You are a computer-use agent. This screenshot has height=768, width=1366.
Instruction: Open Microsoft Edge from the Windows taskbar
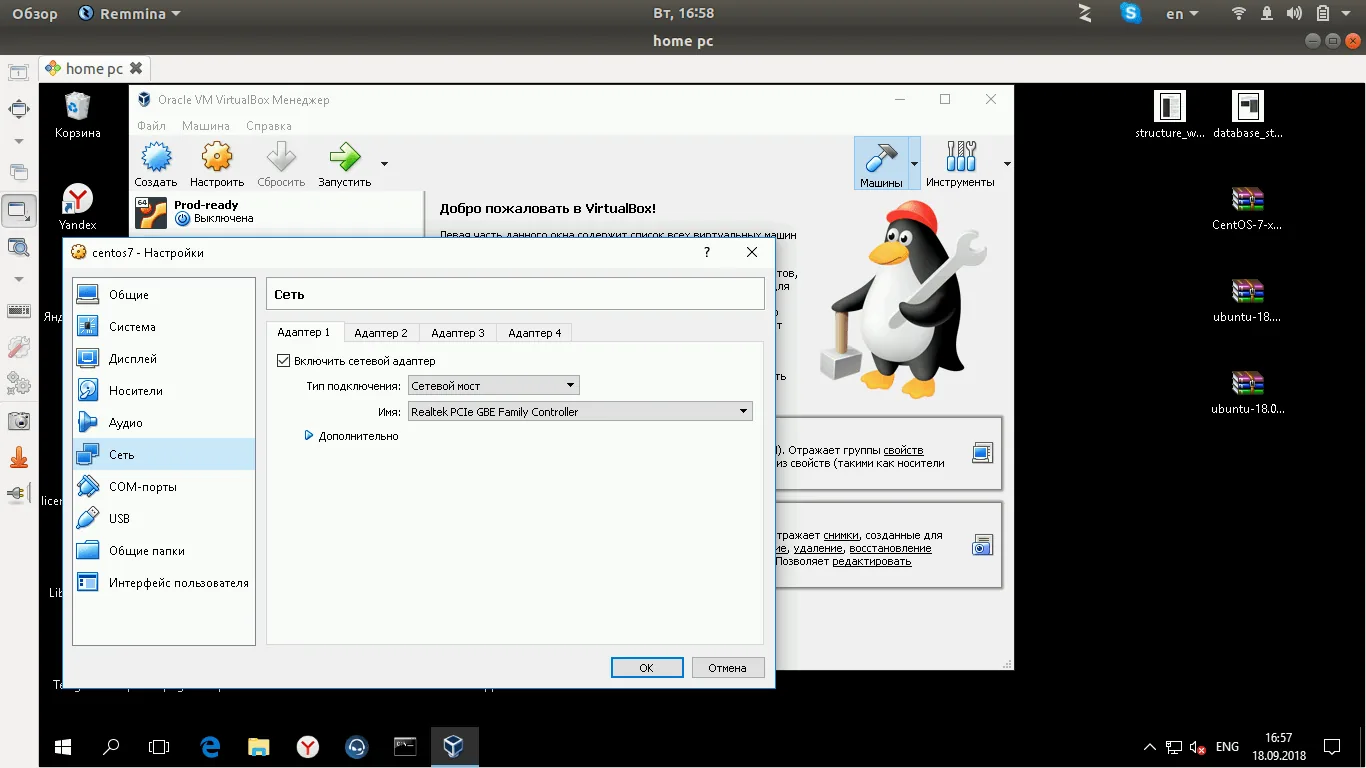[x=209, y=746]
